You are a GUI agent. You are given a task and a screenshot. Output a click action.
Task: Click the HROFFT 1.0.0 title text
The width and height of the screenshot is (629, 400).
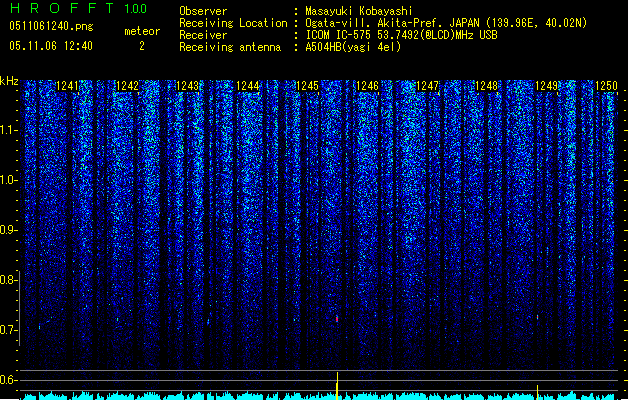coord(78,8)
